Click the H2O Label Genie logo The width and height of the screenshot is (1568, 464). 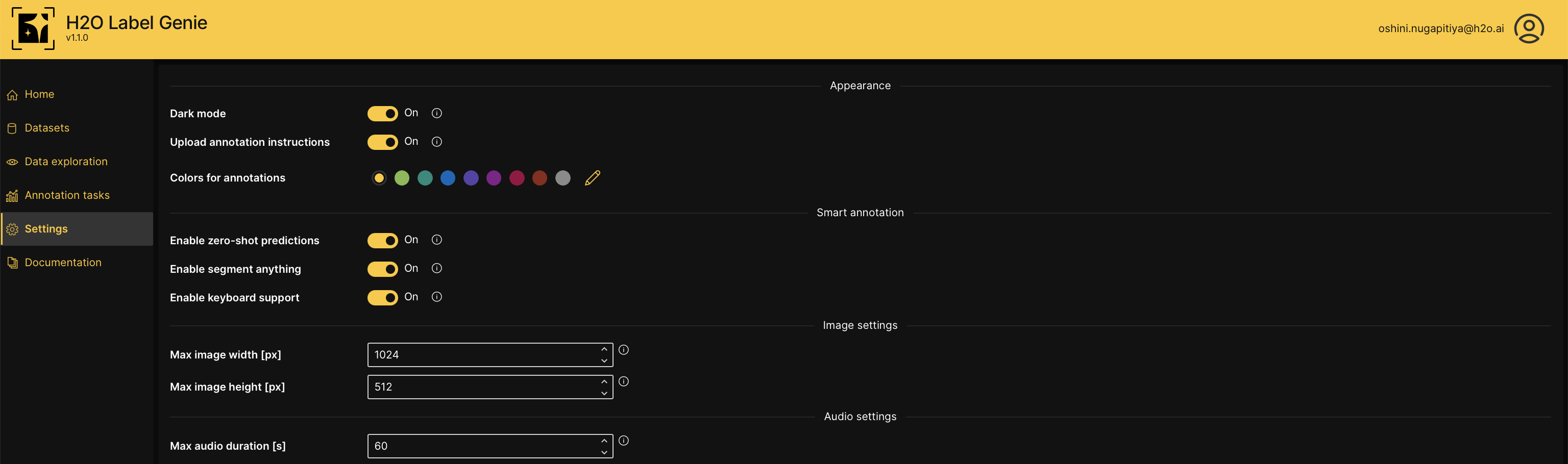(x=34, y=29)
